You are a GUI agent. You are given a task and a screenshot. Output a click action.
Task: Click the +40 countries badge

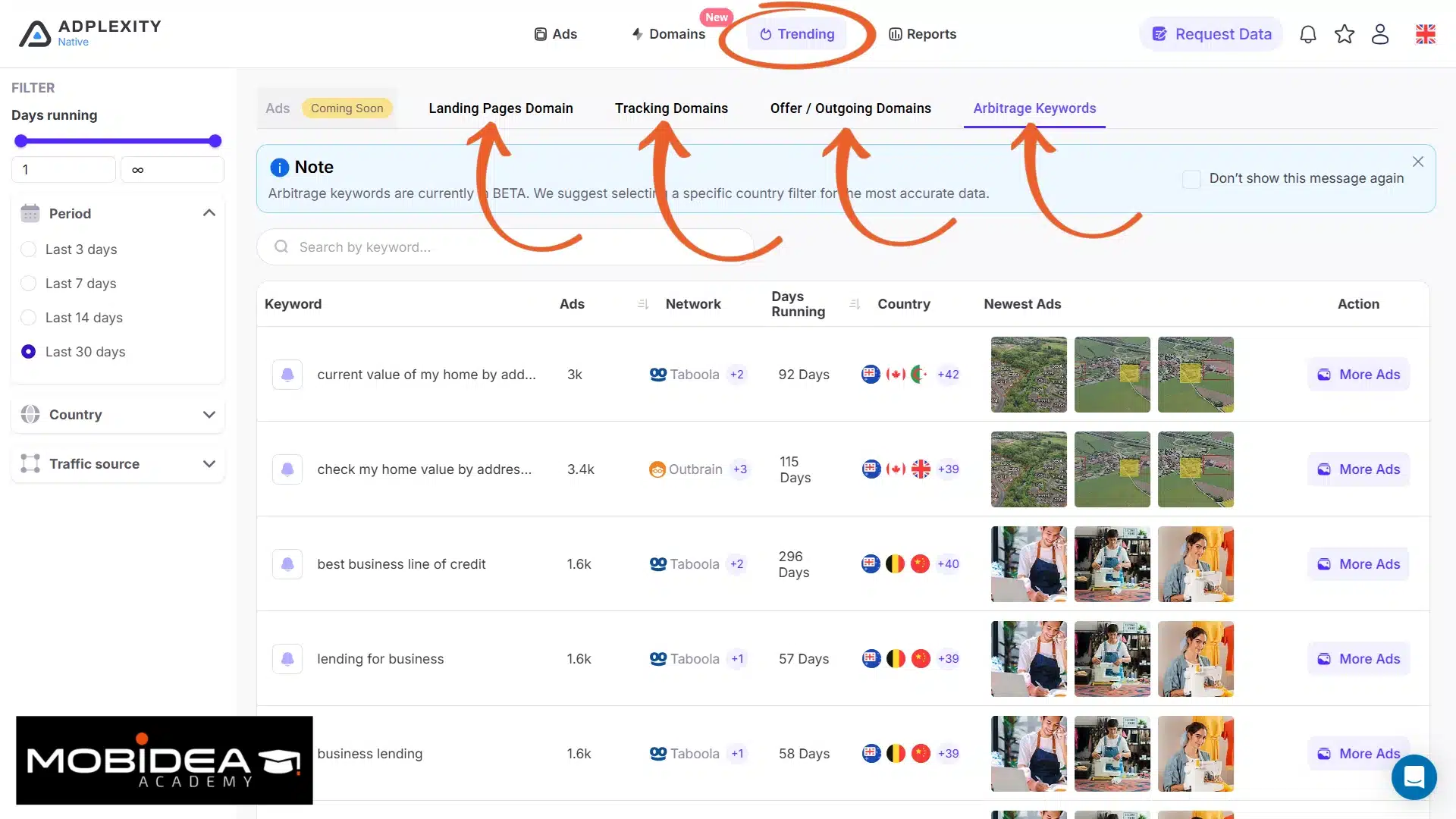pos(948,564)
